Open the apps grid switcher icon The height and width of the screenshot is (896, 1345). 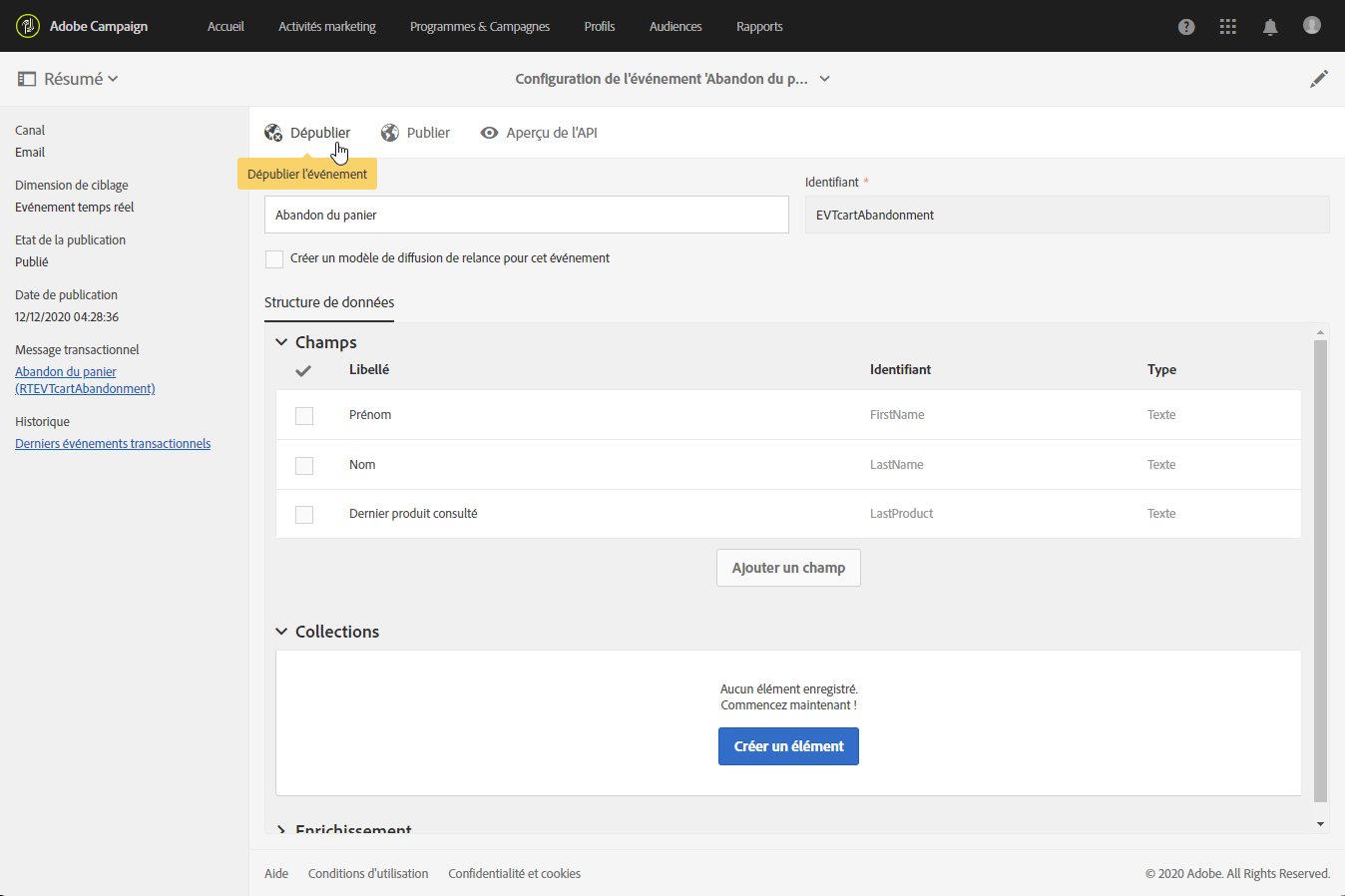pos(1228,27)
